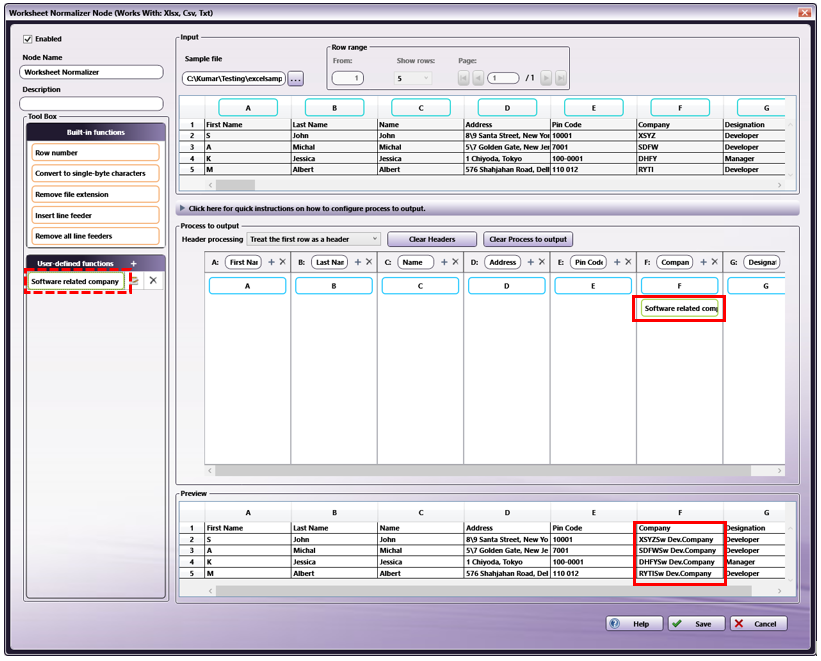Remove output column B with its X icon
Viewport: 821px width, 661px height.
click(x=369, y=262)
